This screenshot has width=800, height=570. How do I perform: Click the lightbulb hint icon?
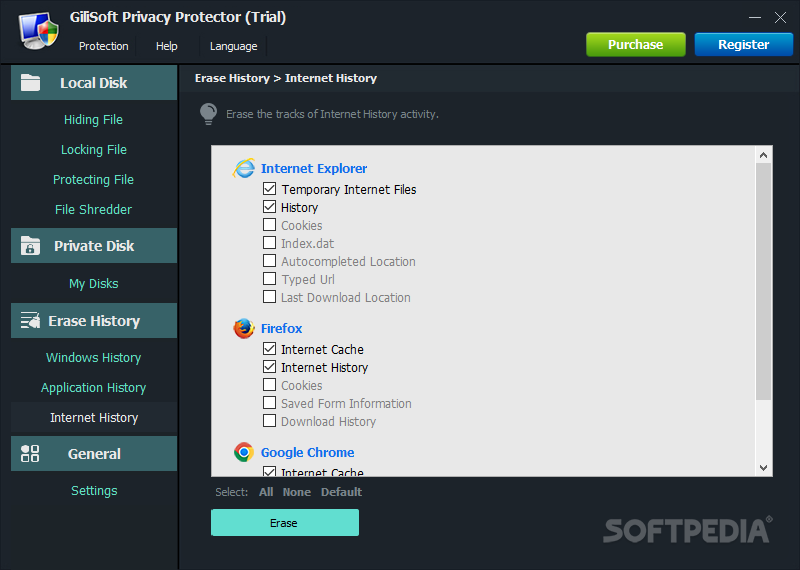pos(208,114)
